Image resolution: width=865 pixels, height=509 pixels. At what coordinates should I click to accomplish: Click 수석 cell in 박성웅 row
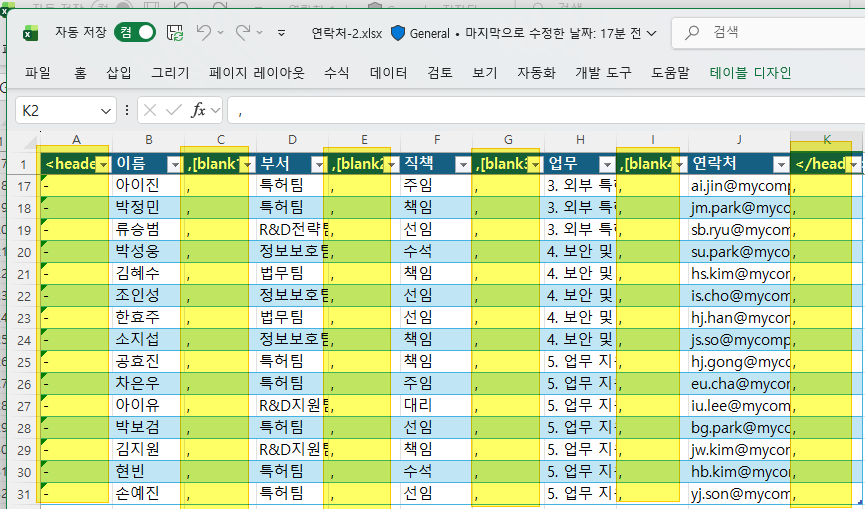click(x=436, y=252)
